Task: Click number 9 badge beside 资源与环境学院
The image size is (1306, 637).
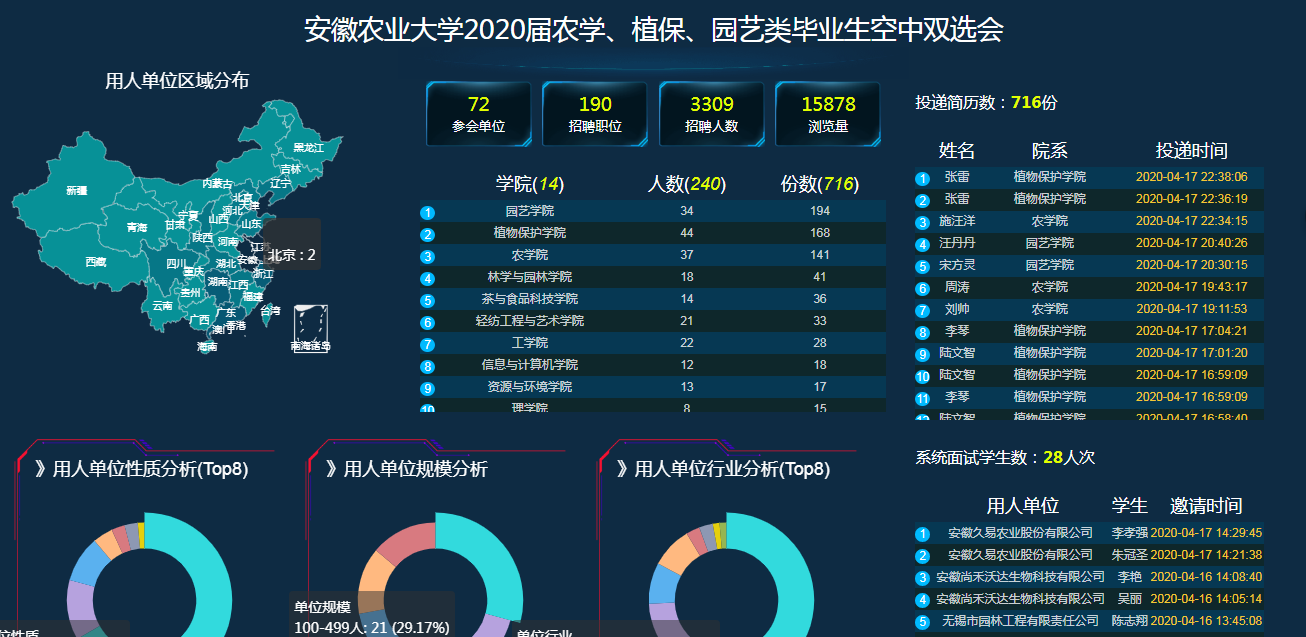Action: pos(428,388)
